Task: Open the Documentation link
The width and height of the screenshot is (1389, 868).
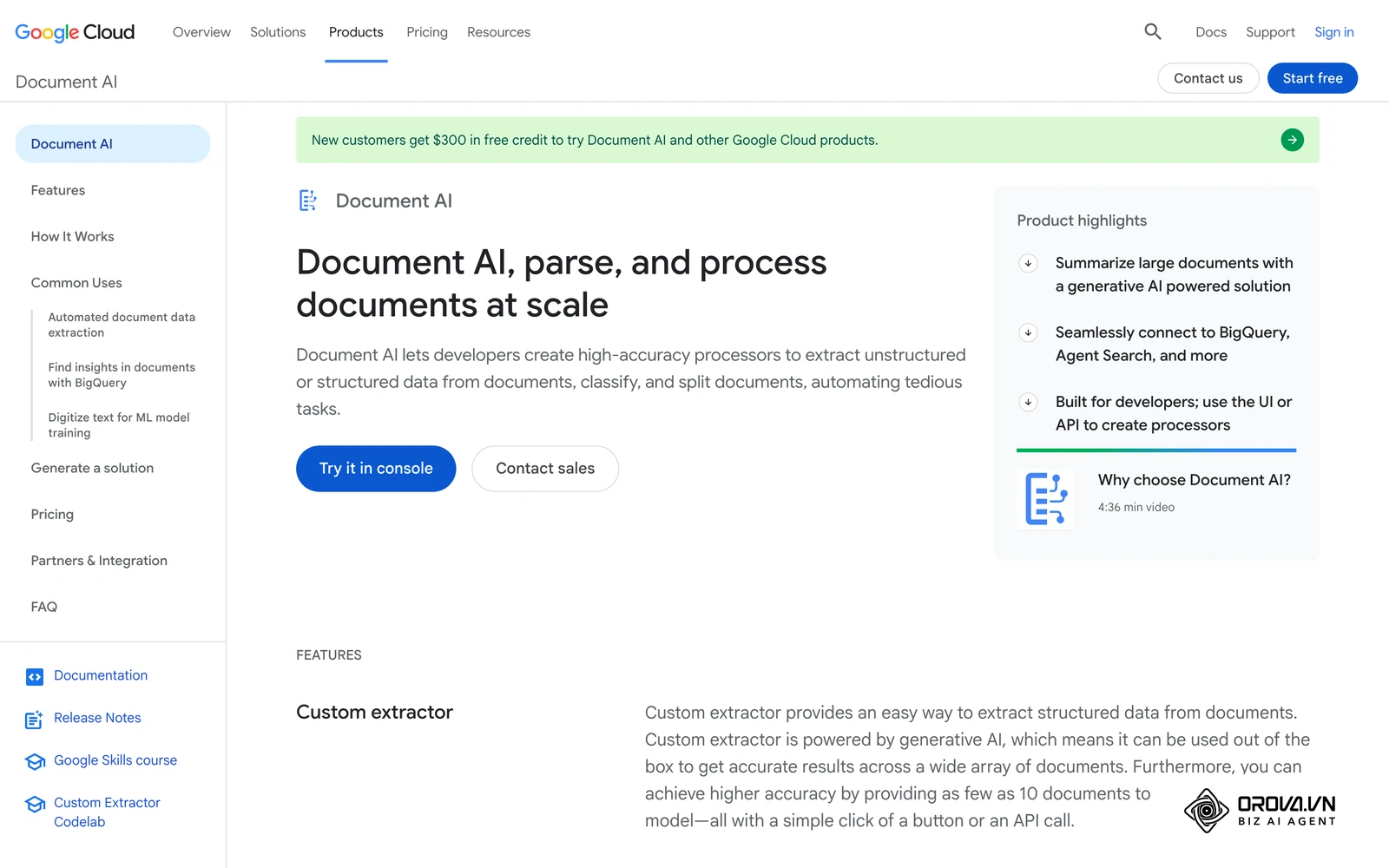Action: (x=101, y=675)
